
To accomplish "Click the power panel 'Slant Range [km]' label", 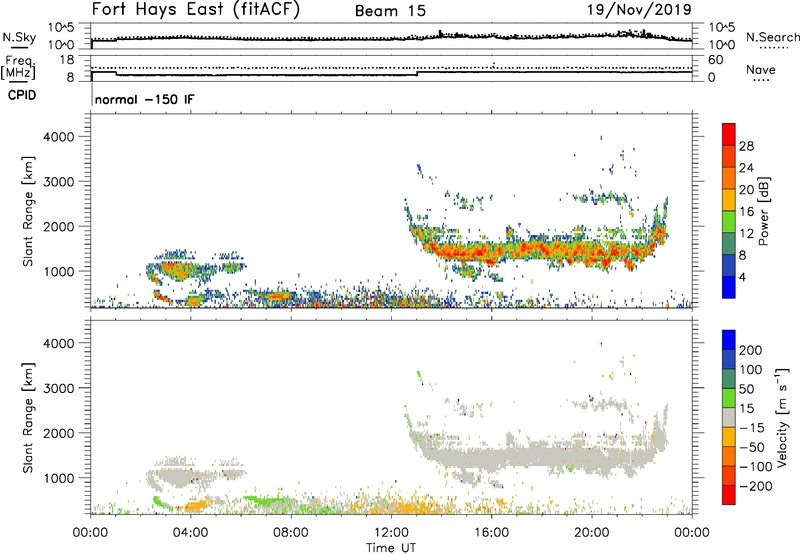I will [28, 211].
